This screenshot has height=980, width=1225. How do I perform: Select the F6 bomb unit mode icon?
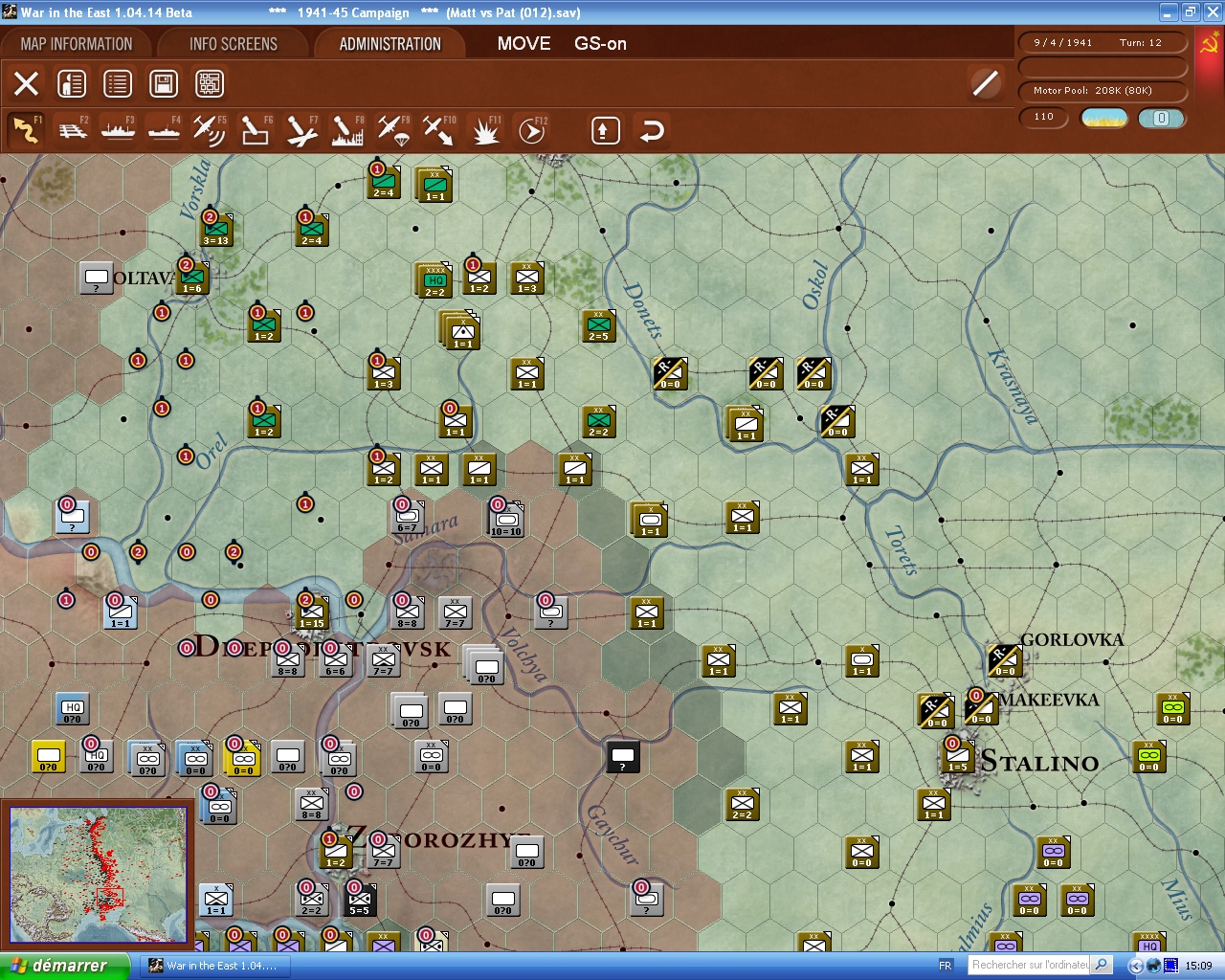coord(256,130)
